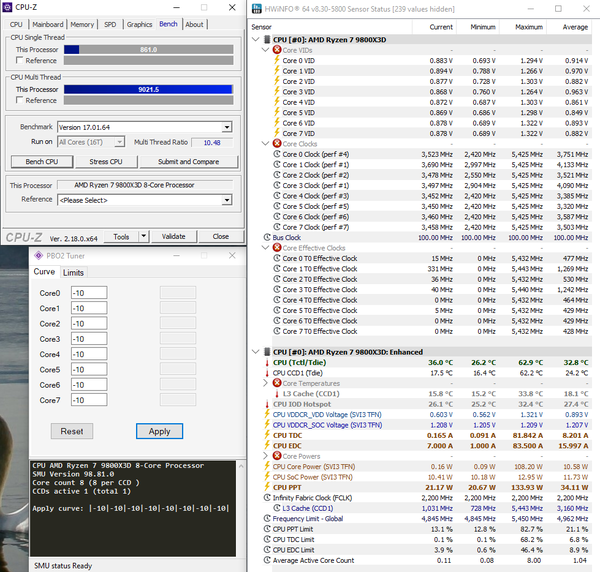Image resolution: width=600 pixels, height=572 pixels.
Task: Enable Multi Thread Reference checkbox
Action: (x=20, y=100)
